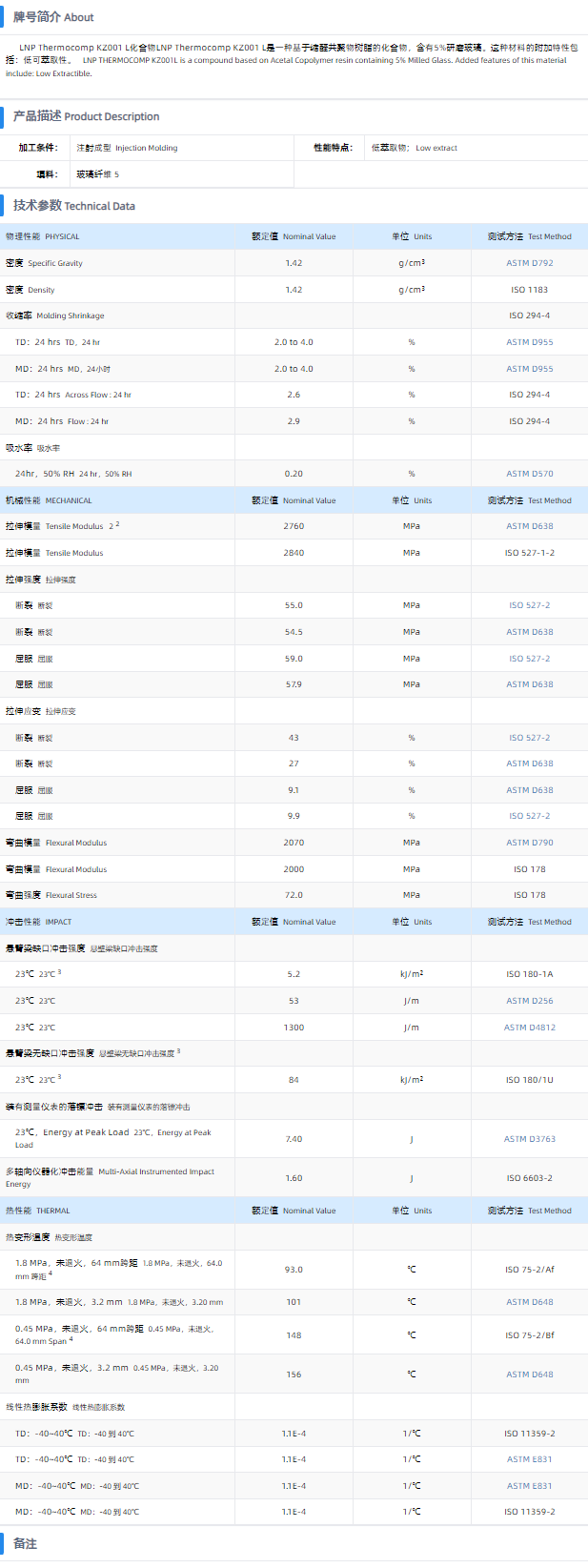Screen dimensions: 588x1568
Task: Open the ISO 6603-2 test method
Action: [529, 1178]
